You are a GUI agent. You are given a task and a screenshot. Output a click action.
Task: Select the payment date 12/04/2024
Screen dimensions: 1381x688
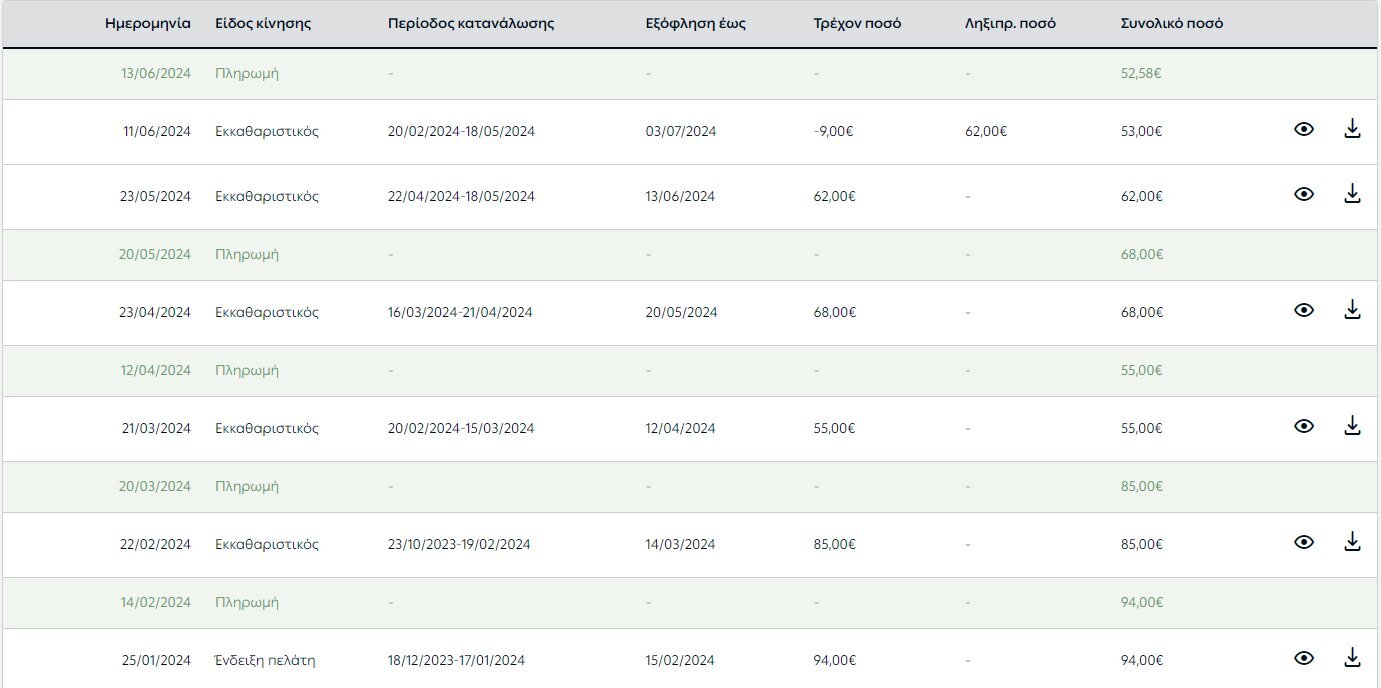point(156,370)
